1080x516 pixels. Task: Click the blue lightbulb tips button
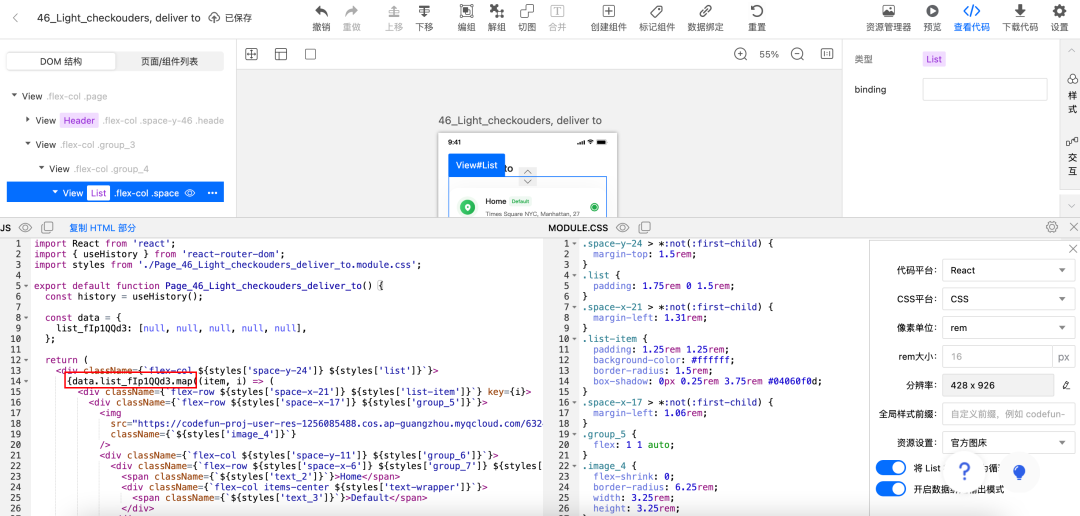(1019, 471)
